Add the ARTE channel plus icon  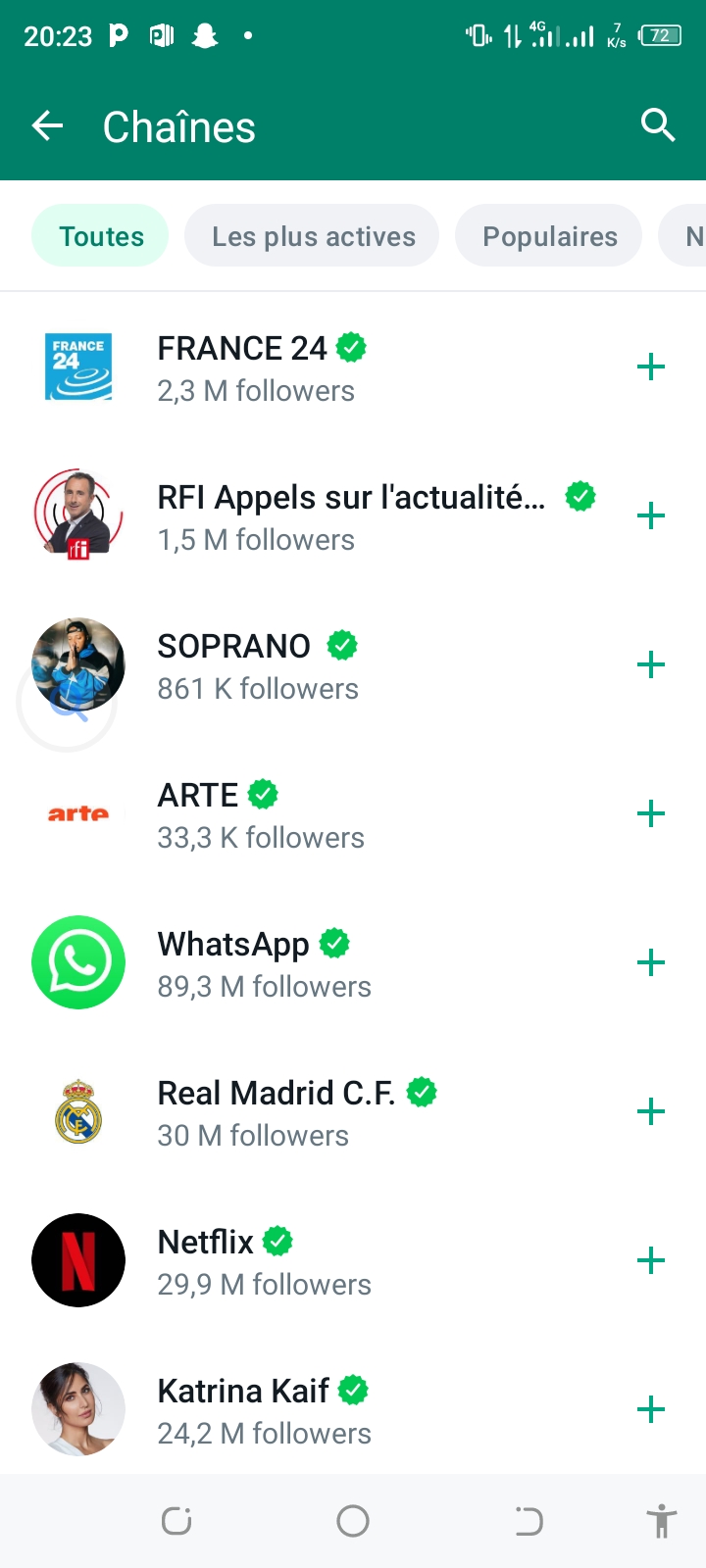[651, 814]
